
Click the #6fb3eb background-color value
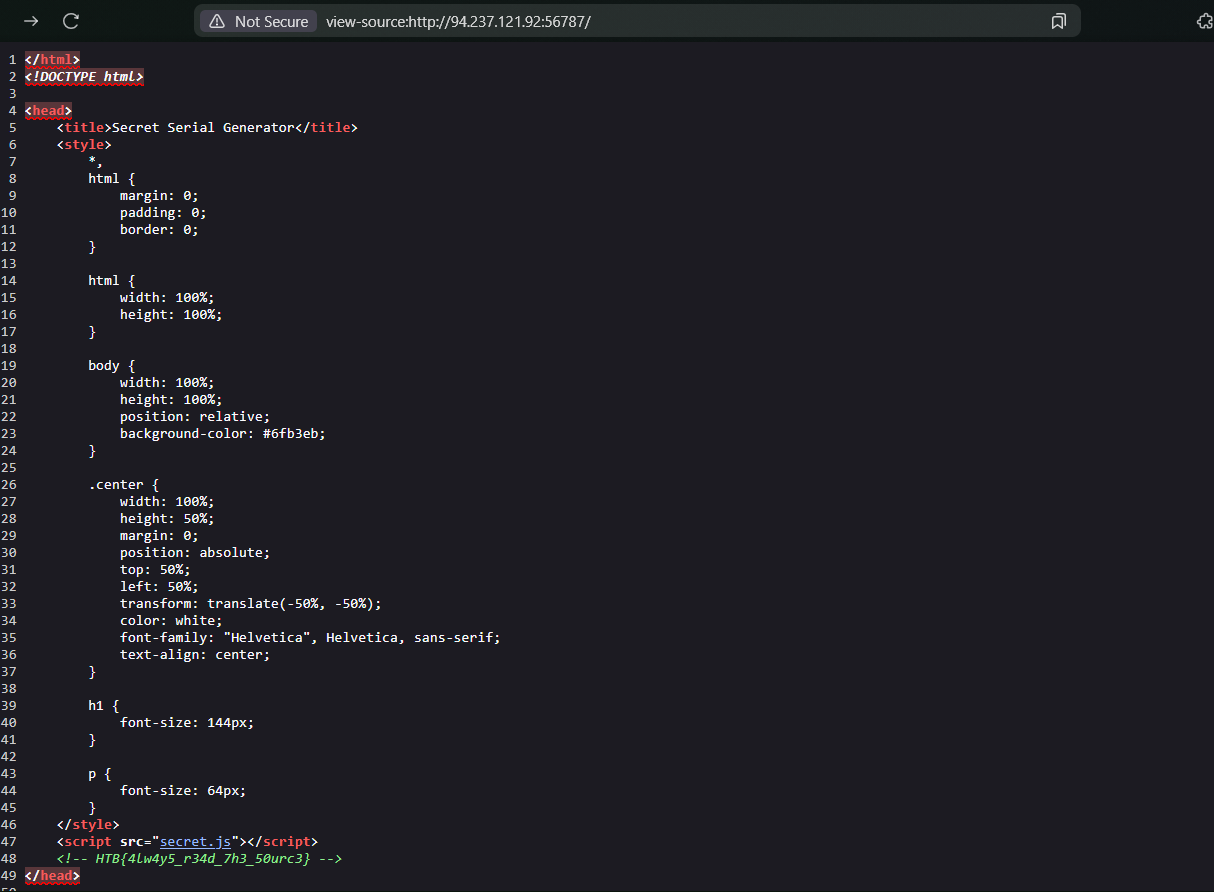pos(294,433)
